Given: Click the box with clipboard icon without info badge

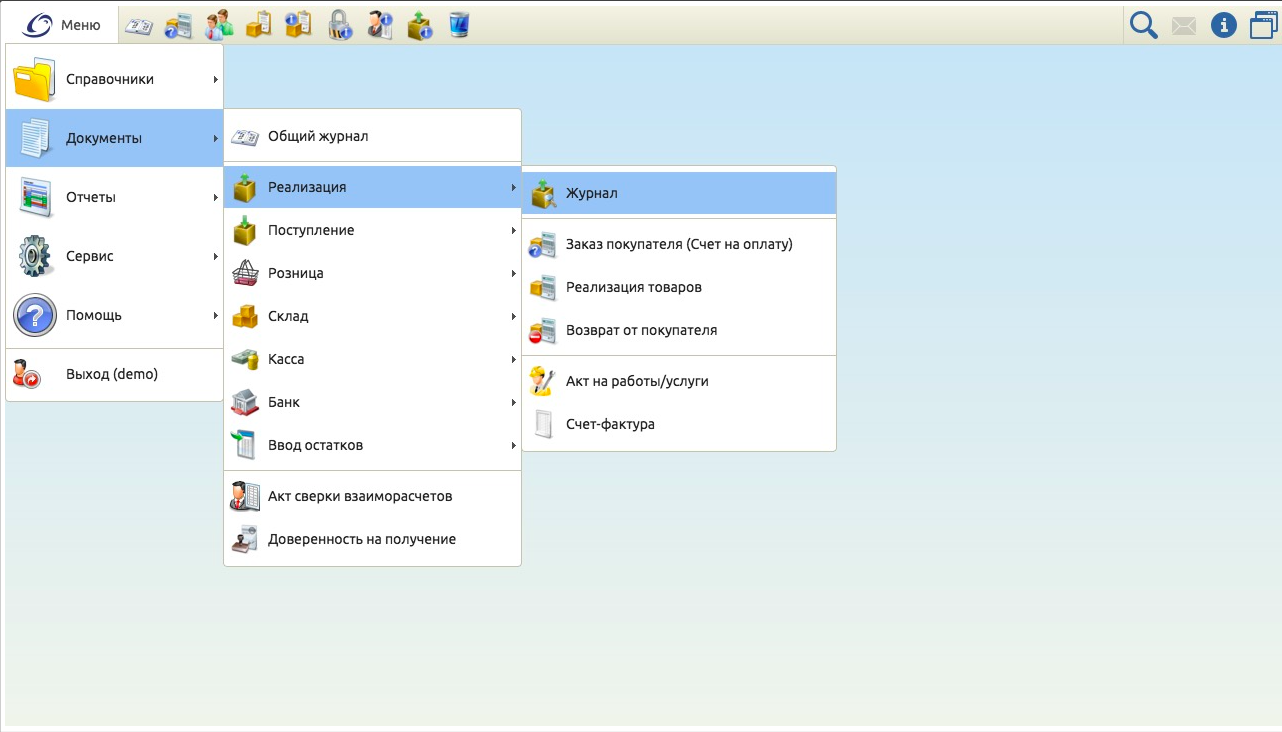Looking at the screenshot, I should click(259, 25).
